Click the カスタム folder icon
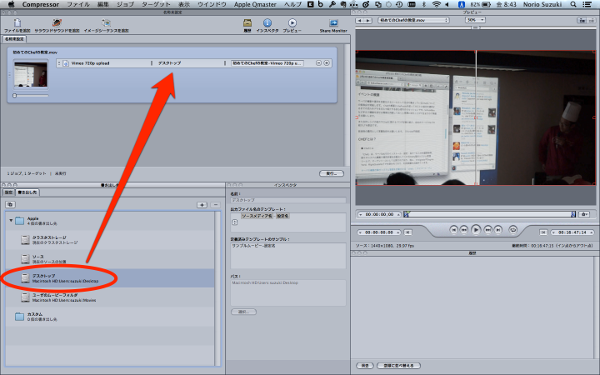Viewport: 600px width, 375px height. point(19,316)
